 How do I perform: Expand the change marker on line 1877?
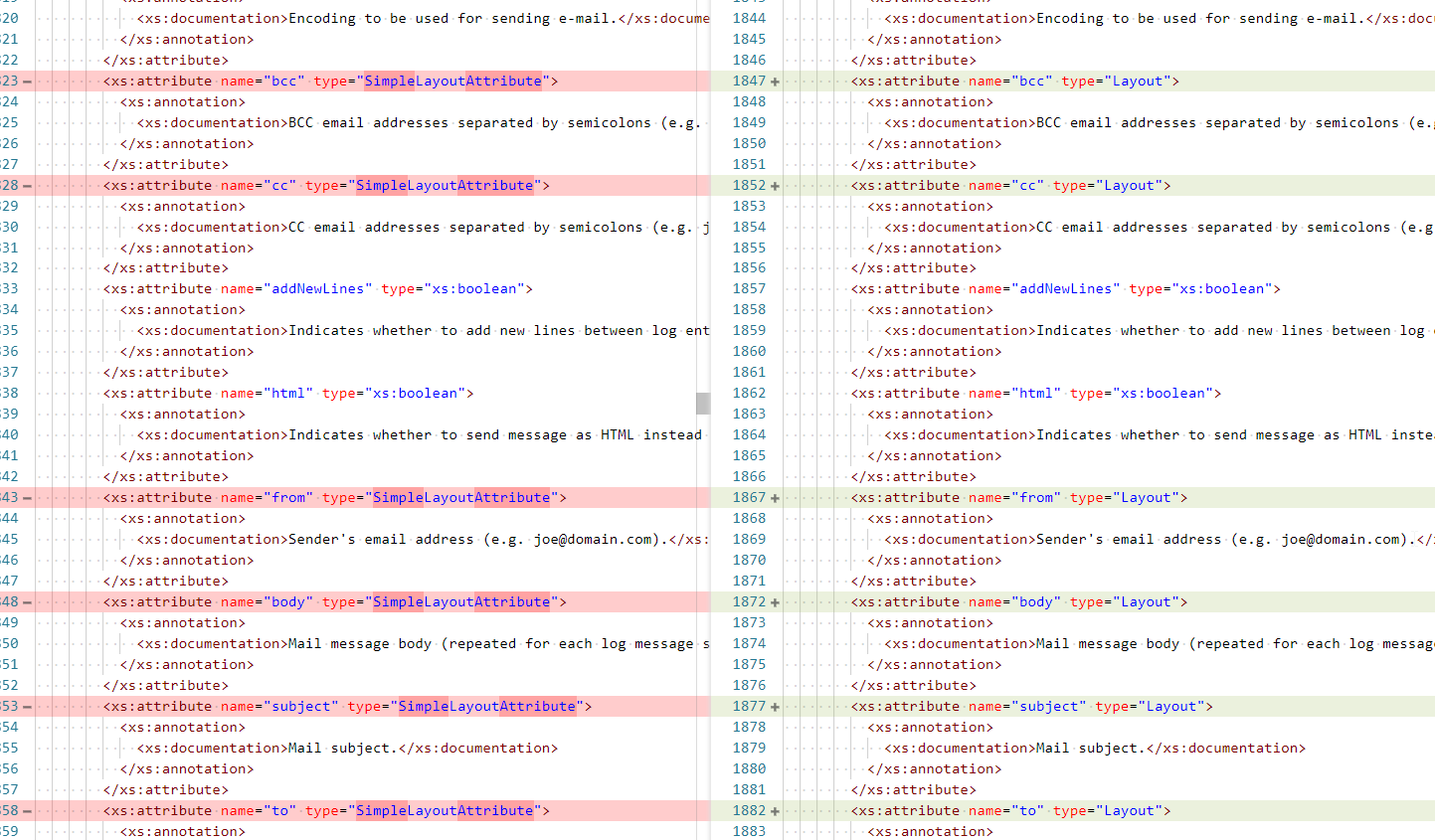click(775, 706)
